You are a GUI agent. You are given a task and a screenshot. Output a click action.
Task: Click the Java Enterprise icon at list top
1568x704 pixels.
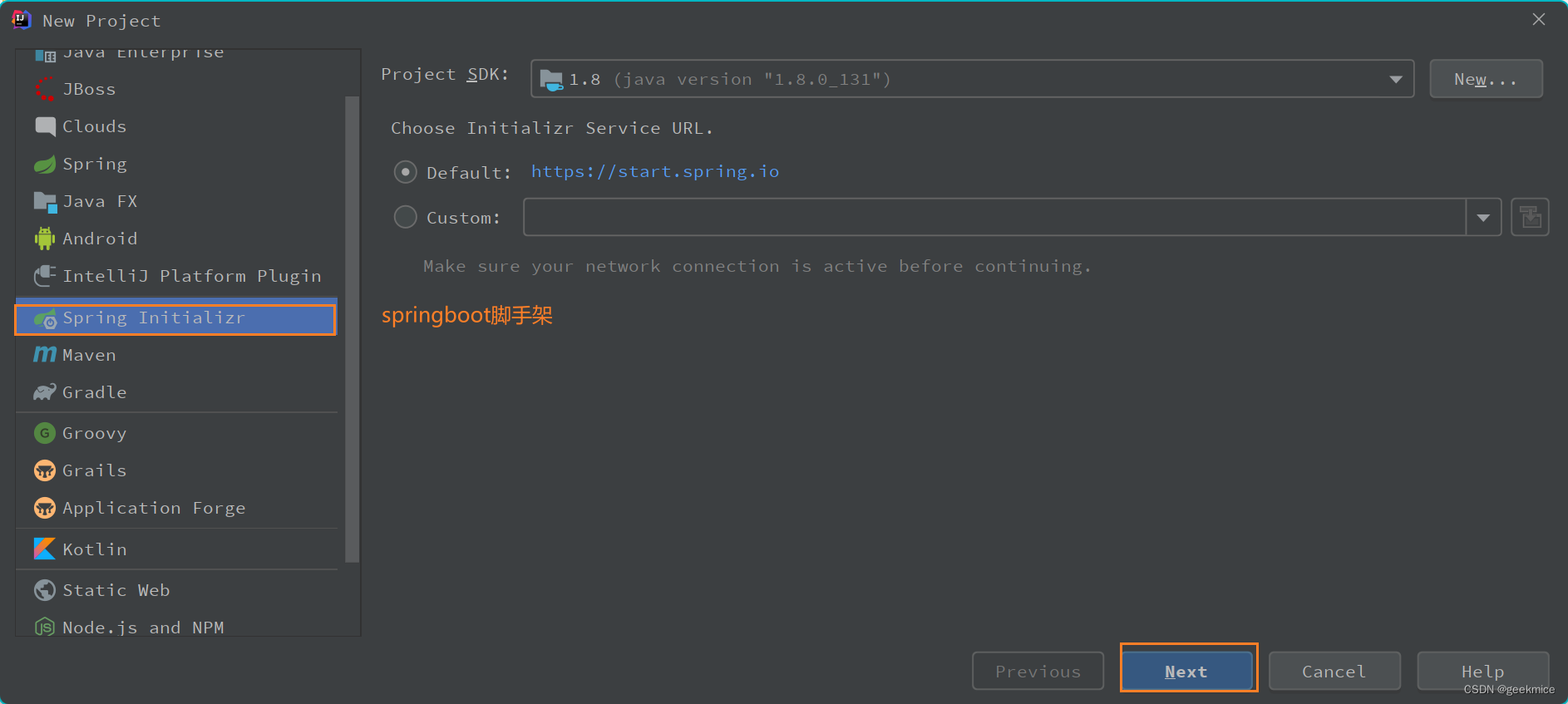(45, 55)
